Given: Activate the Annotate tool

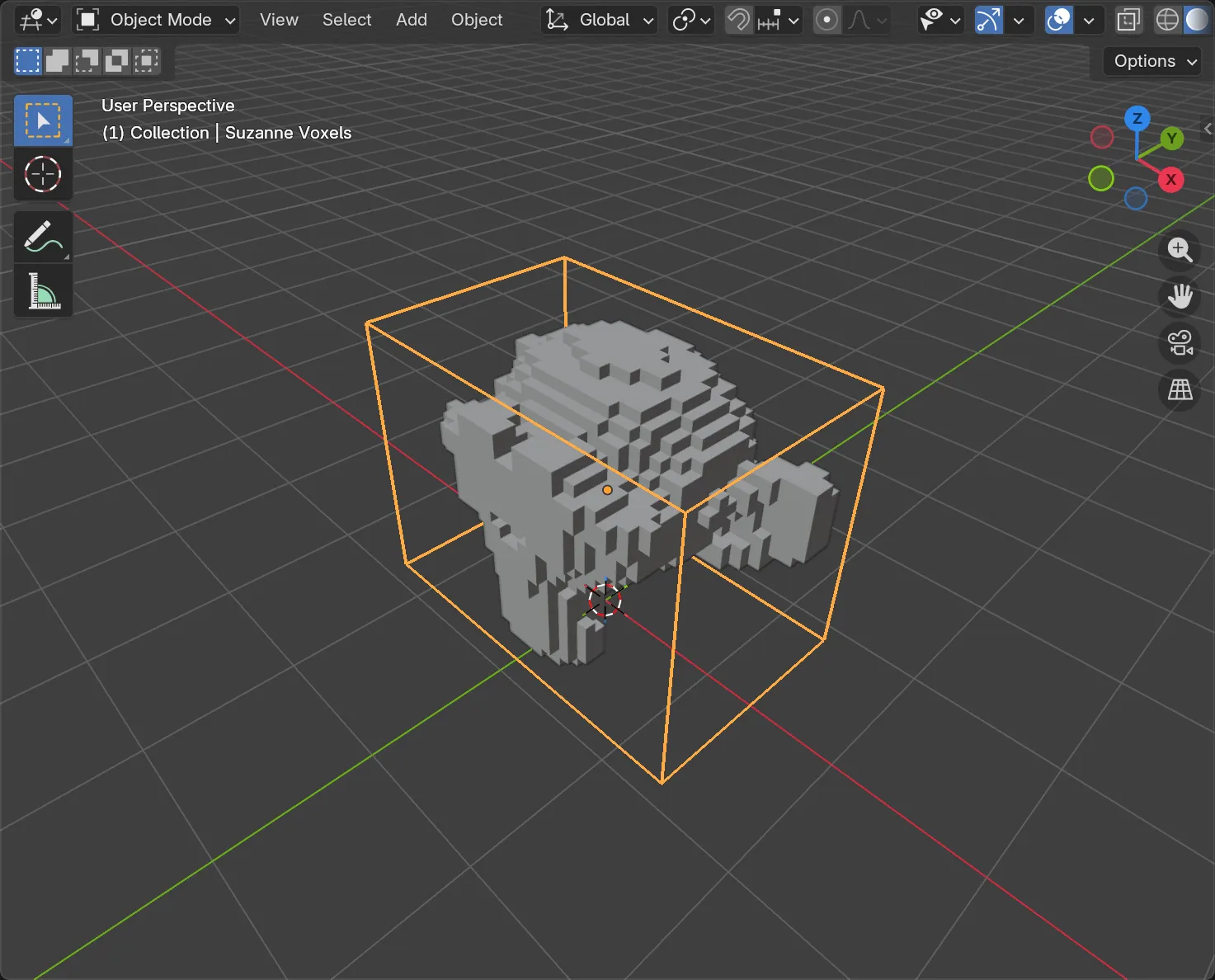Looking at the screenshot, I should pos(43,237).
